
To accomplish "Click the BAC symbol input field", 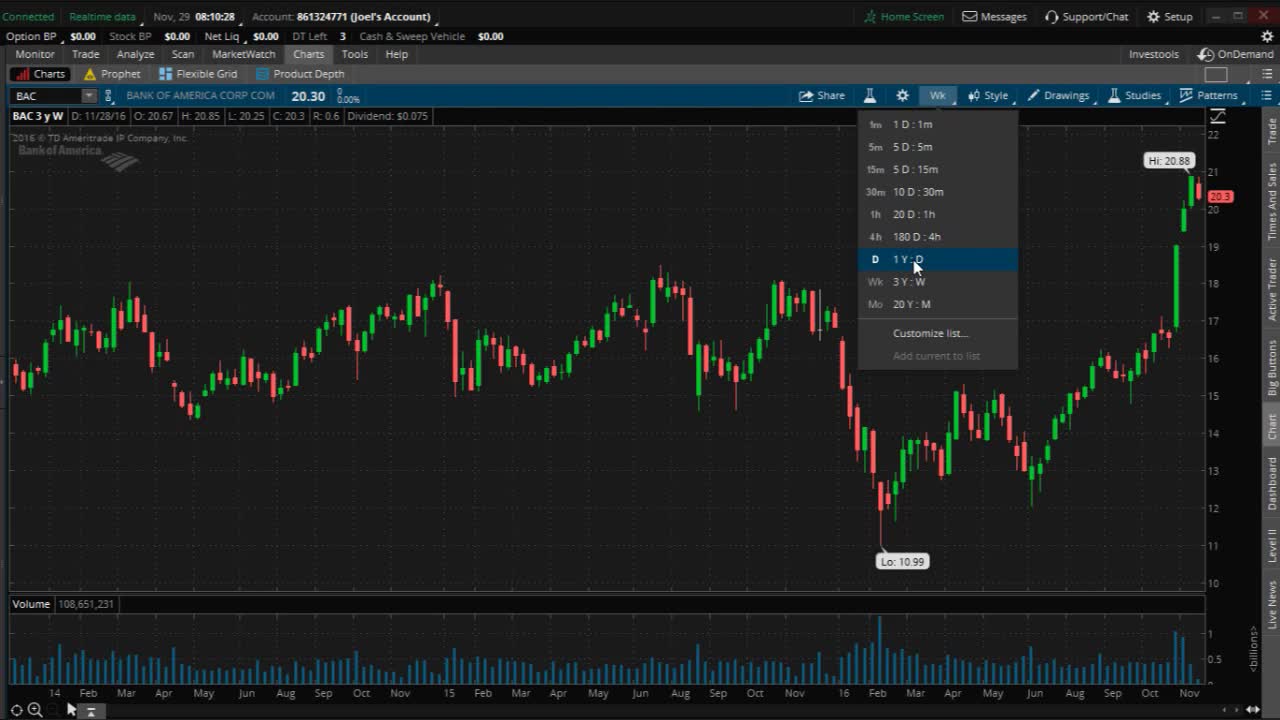I will [46, 96].
